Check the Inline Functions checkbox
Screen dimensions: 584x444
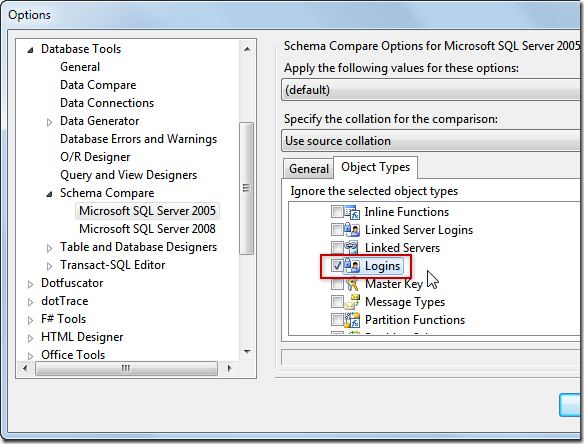click(337, 212)
